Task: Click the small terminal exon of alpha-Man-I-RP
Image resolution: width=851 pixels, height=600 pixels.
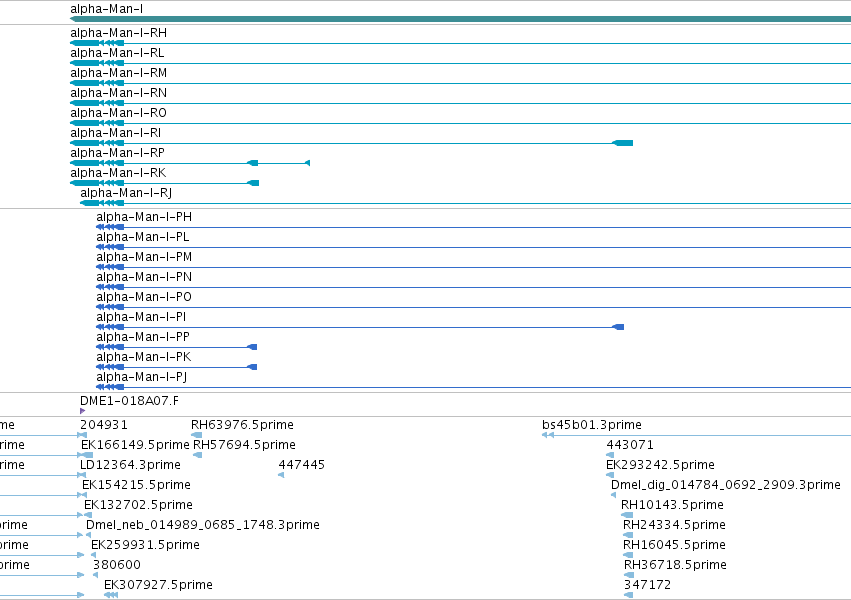Action: pyautogui.click(x=308, y=163)
